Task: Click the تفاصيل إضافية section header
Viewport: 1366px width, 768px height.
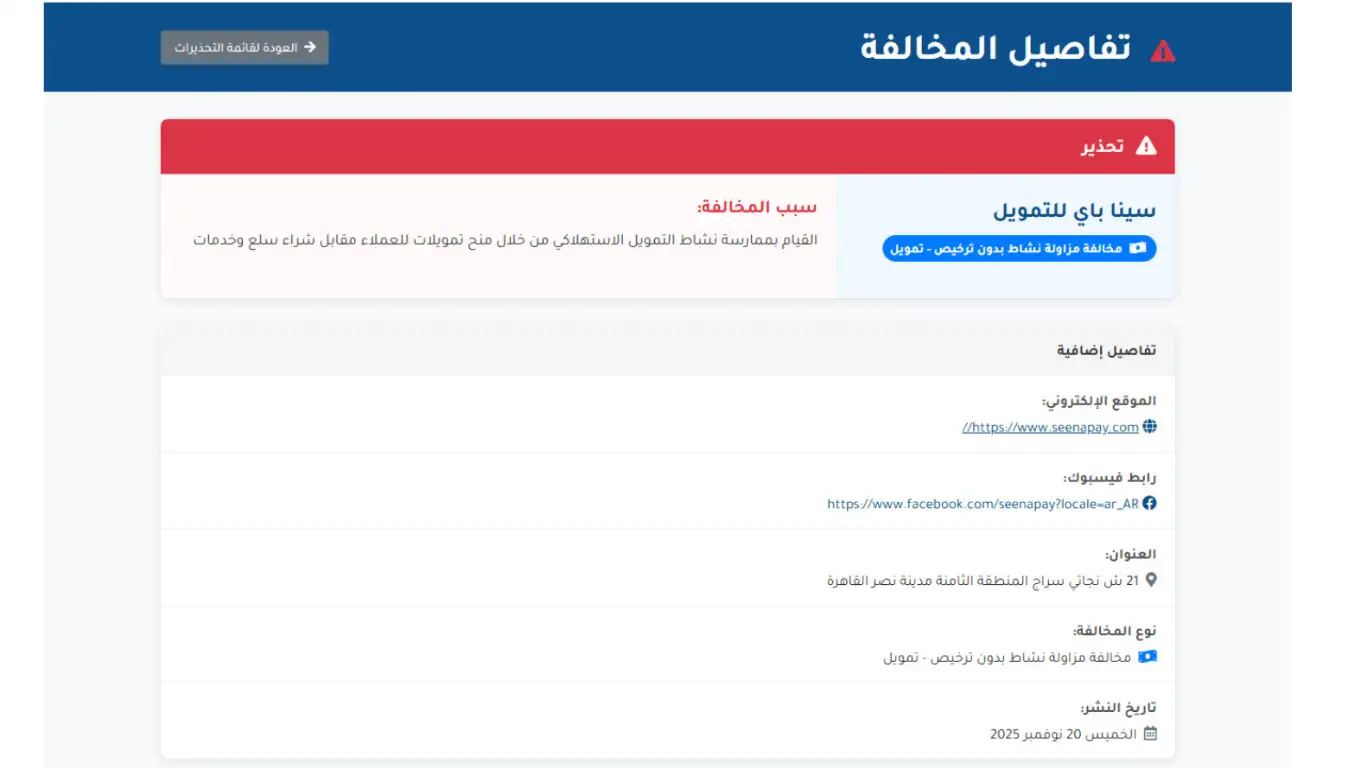Action: pos(1106,350)
